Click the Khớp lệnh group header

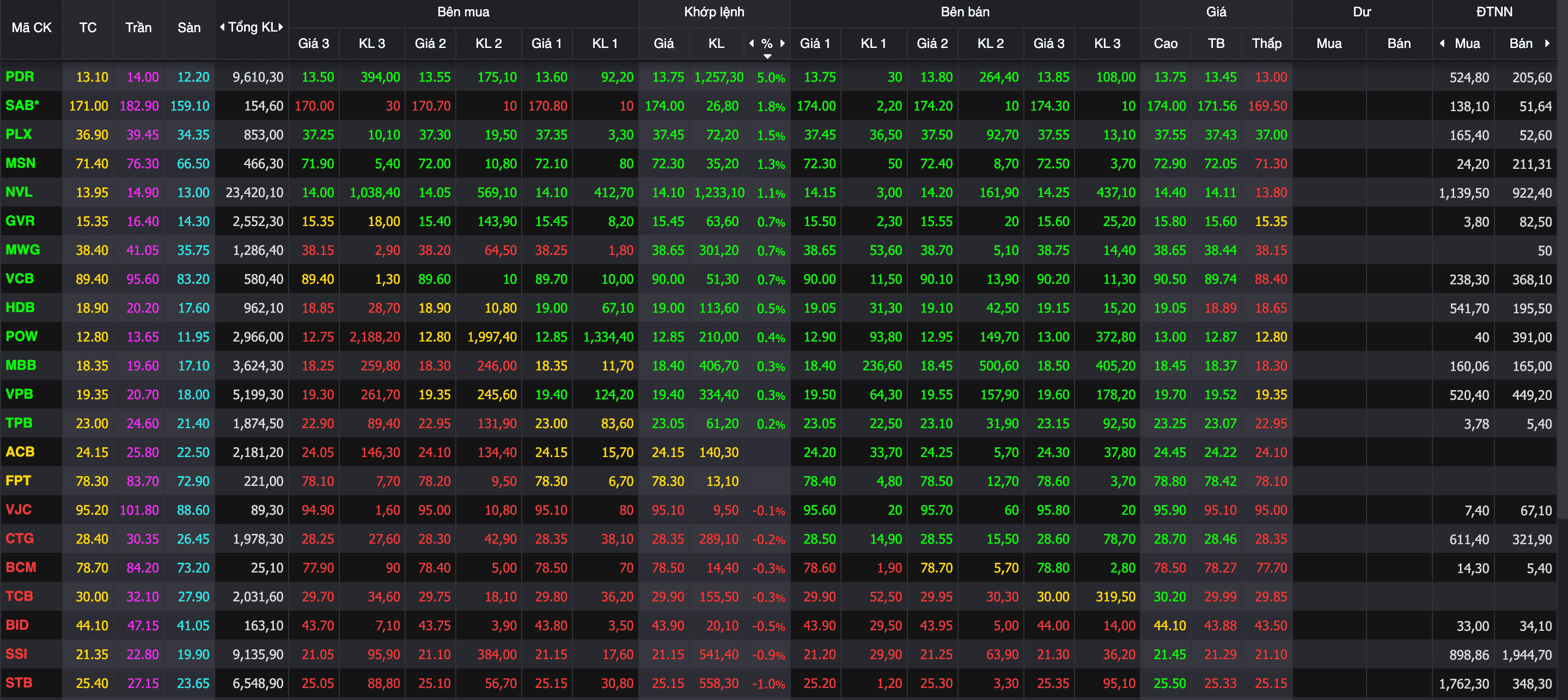coord(713,11)
